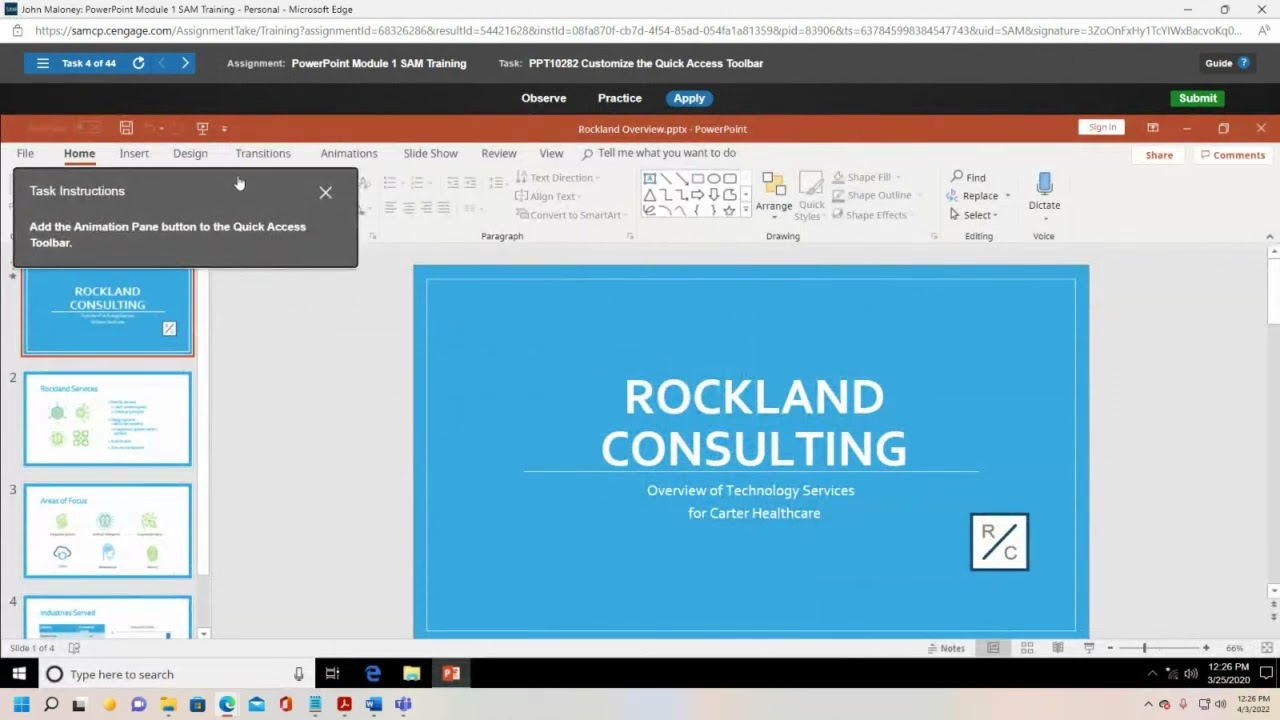The image size is (1280, 720).
Task: Close the Task Instructions panel
Action: tap(325, 192)
